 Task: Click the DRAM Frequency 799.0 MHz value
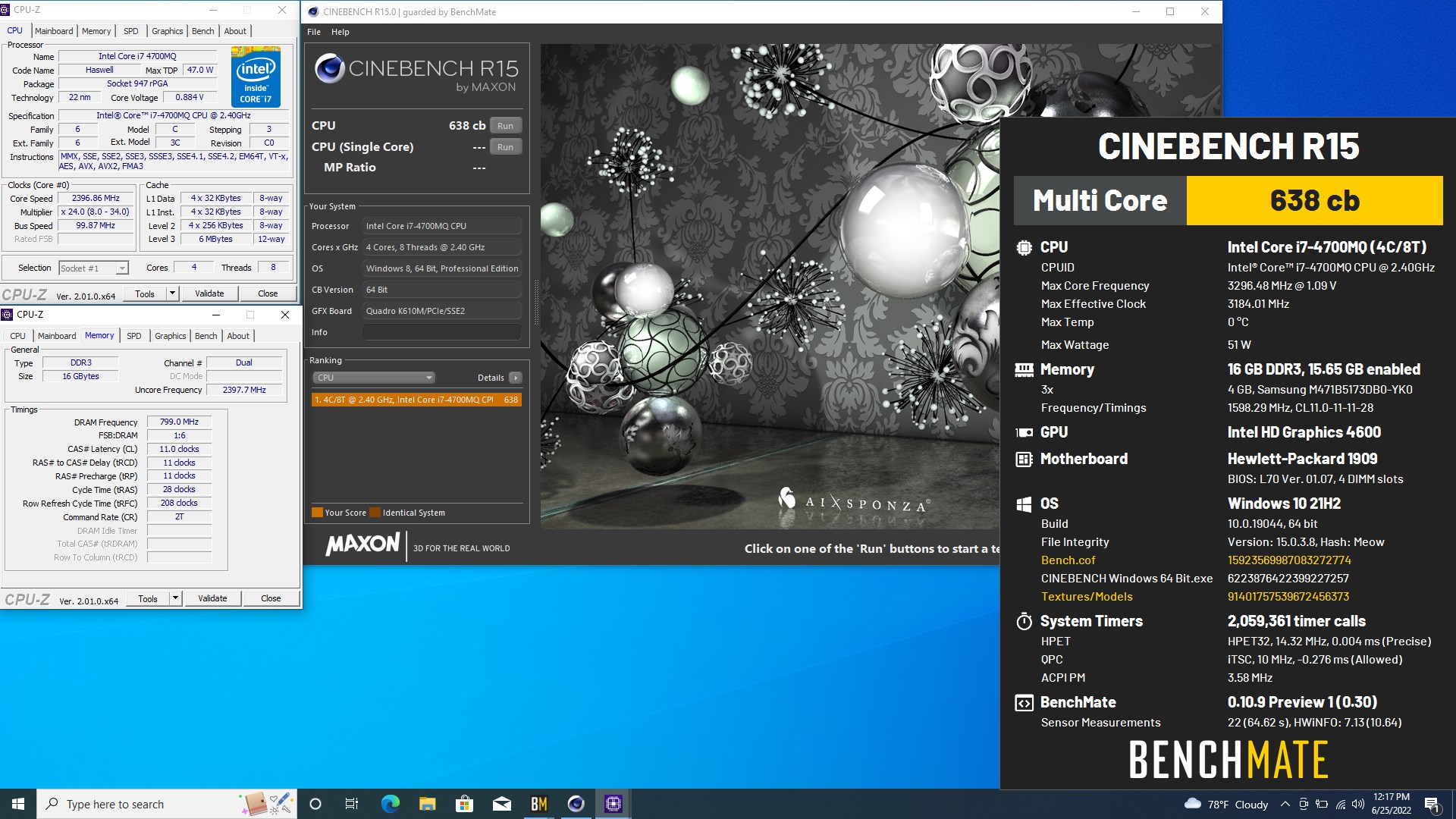pos(179,422)
